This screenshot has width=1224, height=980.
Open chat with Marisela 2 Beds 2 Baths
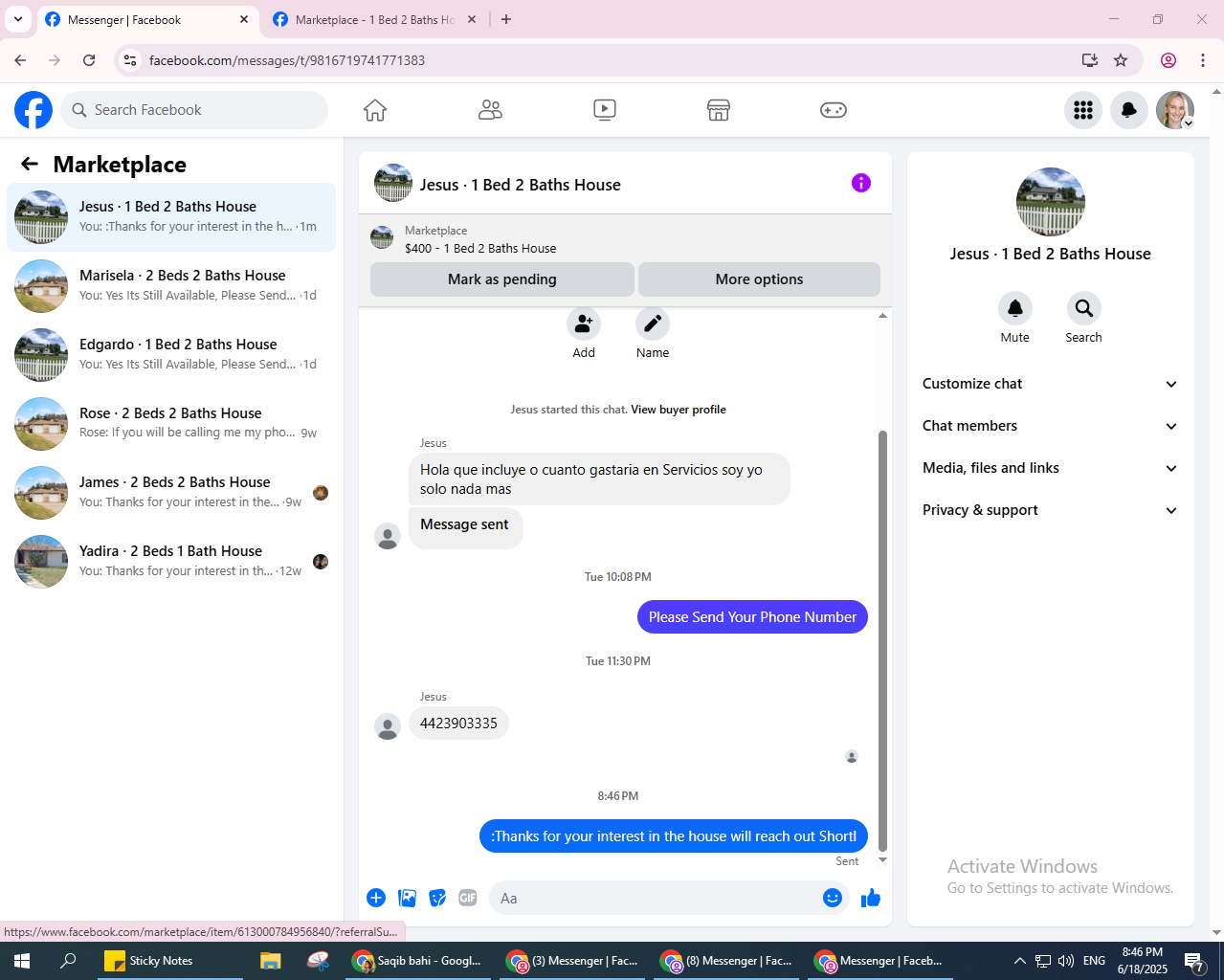tap(171, 286)
